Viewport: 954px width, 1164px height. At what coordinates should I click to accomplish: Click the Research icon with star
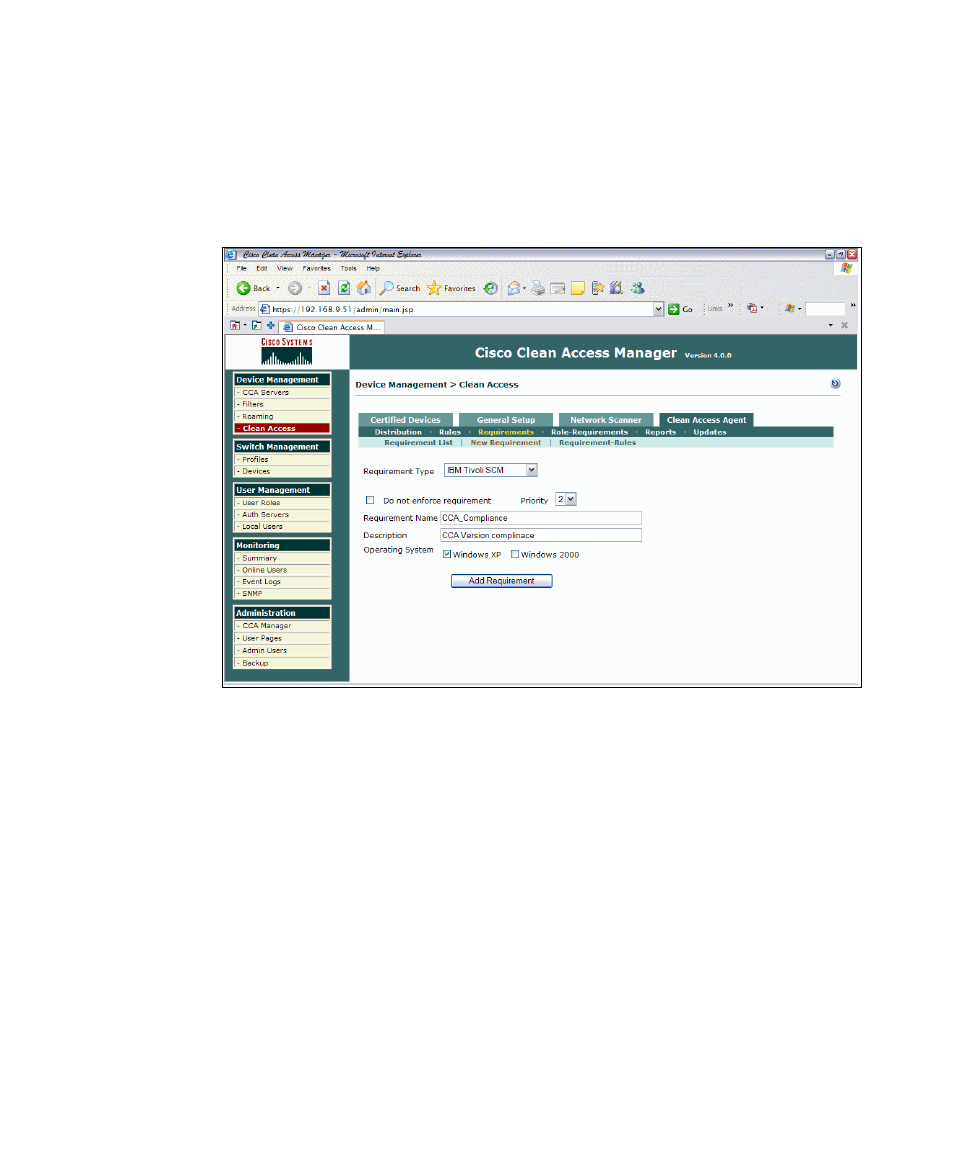pyautogui.click(x=598, y=288)
